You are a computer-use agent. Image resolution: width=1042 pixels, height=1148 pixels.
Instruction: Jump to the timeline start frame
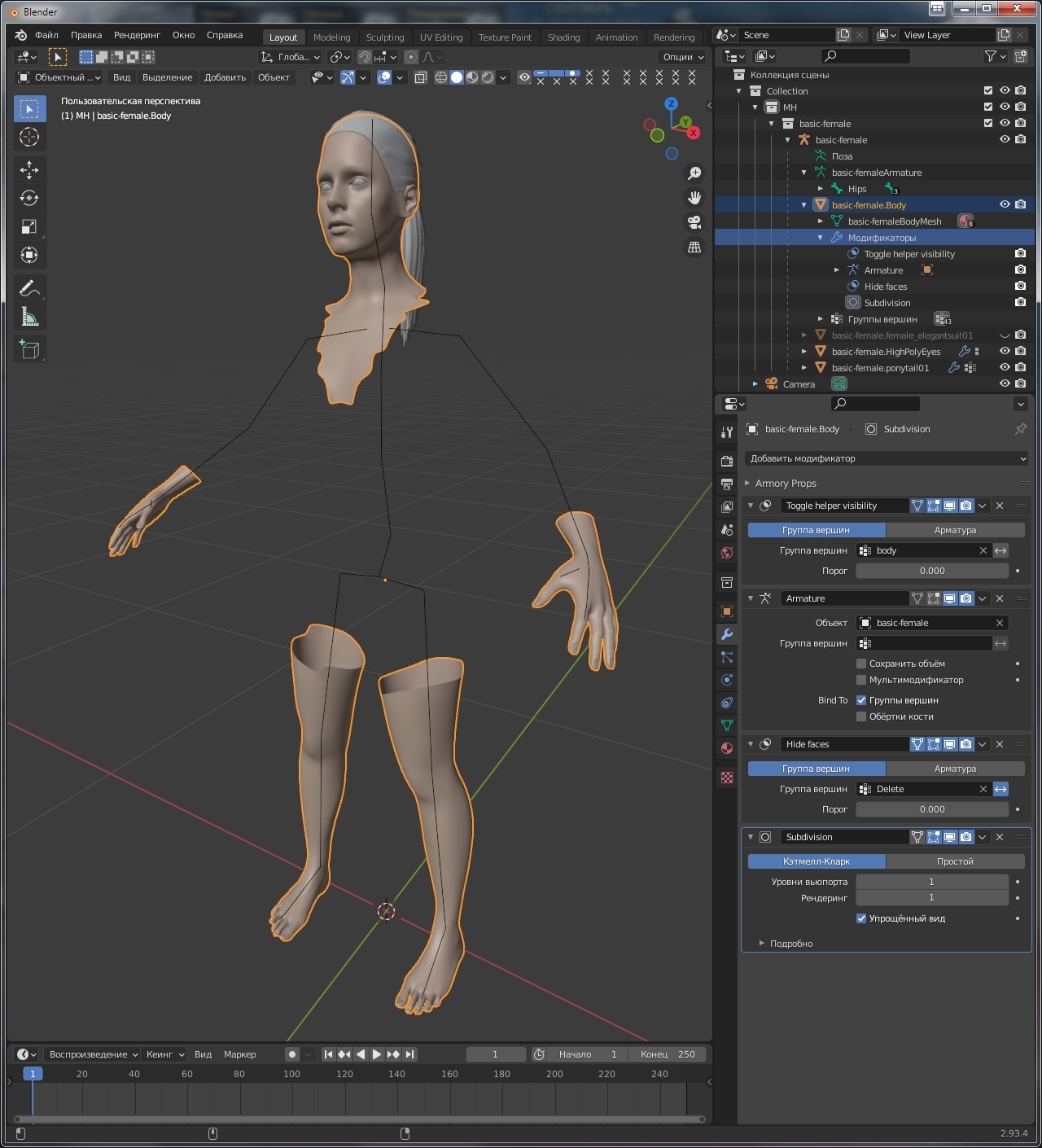click(x=328, y=1054)
